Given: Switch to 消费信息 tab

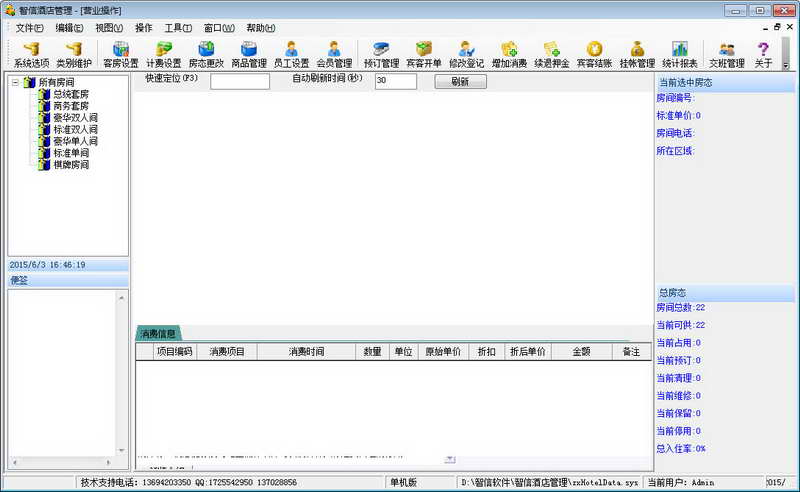Looking at the screenshot, I should point(158,333).
